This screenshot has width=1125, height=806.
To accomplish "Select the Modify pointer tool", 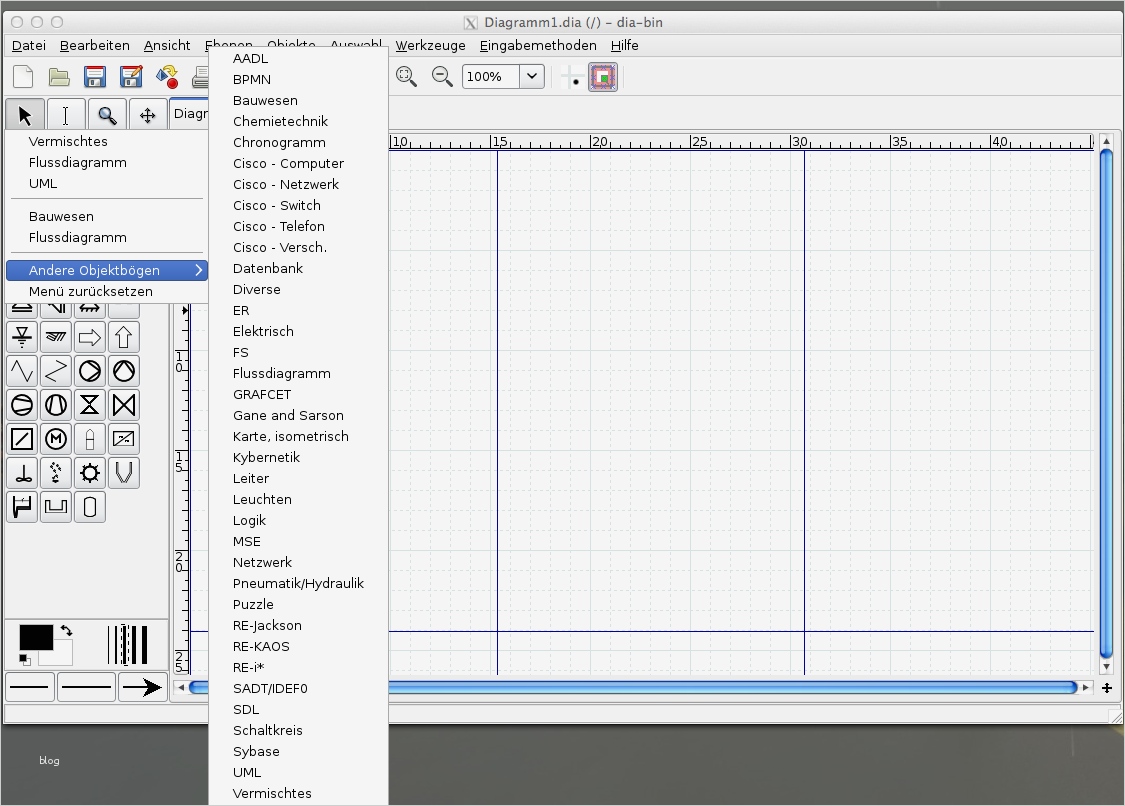I will pyautogui.click(x=24, y=113).
